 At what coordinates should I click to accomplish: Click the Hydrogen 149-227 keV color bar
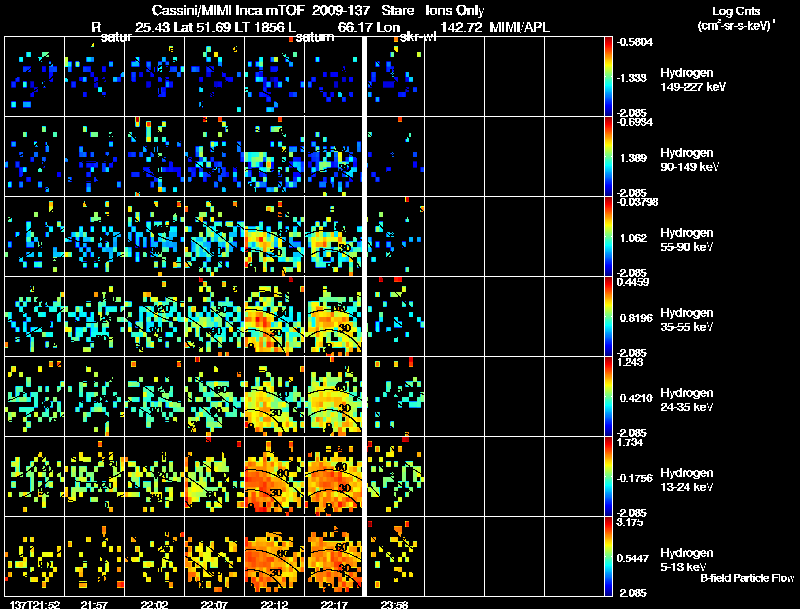click(x=608, y=77)
